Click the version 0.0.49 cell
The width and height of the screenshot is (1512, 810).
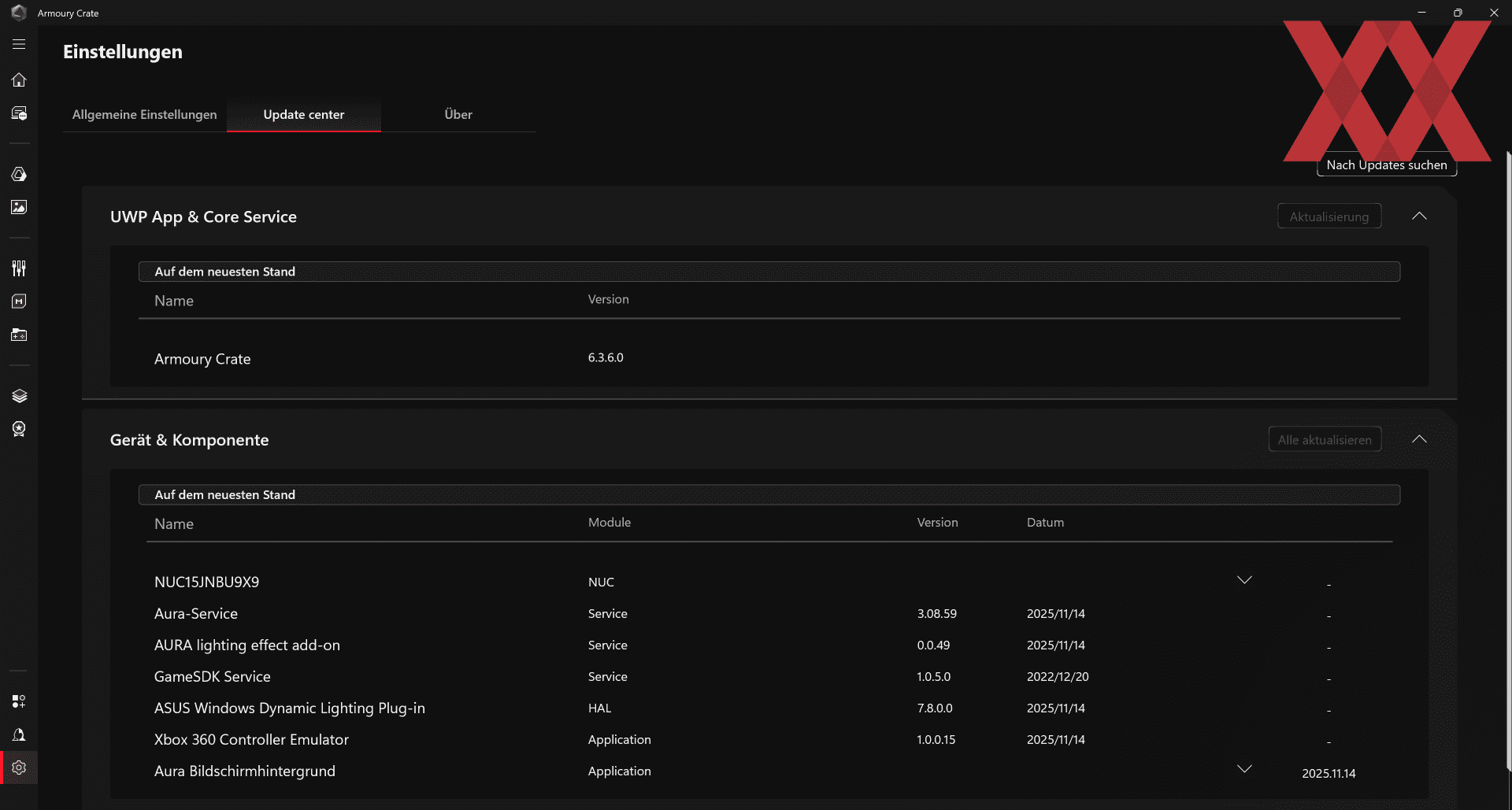[x=934, y=645]
